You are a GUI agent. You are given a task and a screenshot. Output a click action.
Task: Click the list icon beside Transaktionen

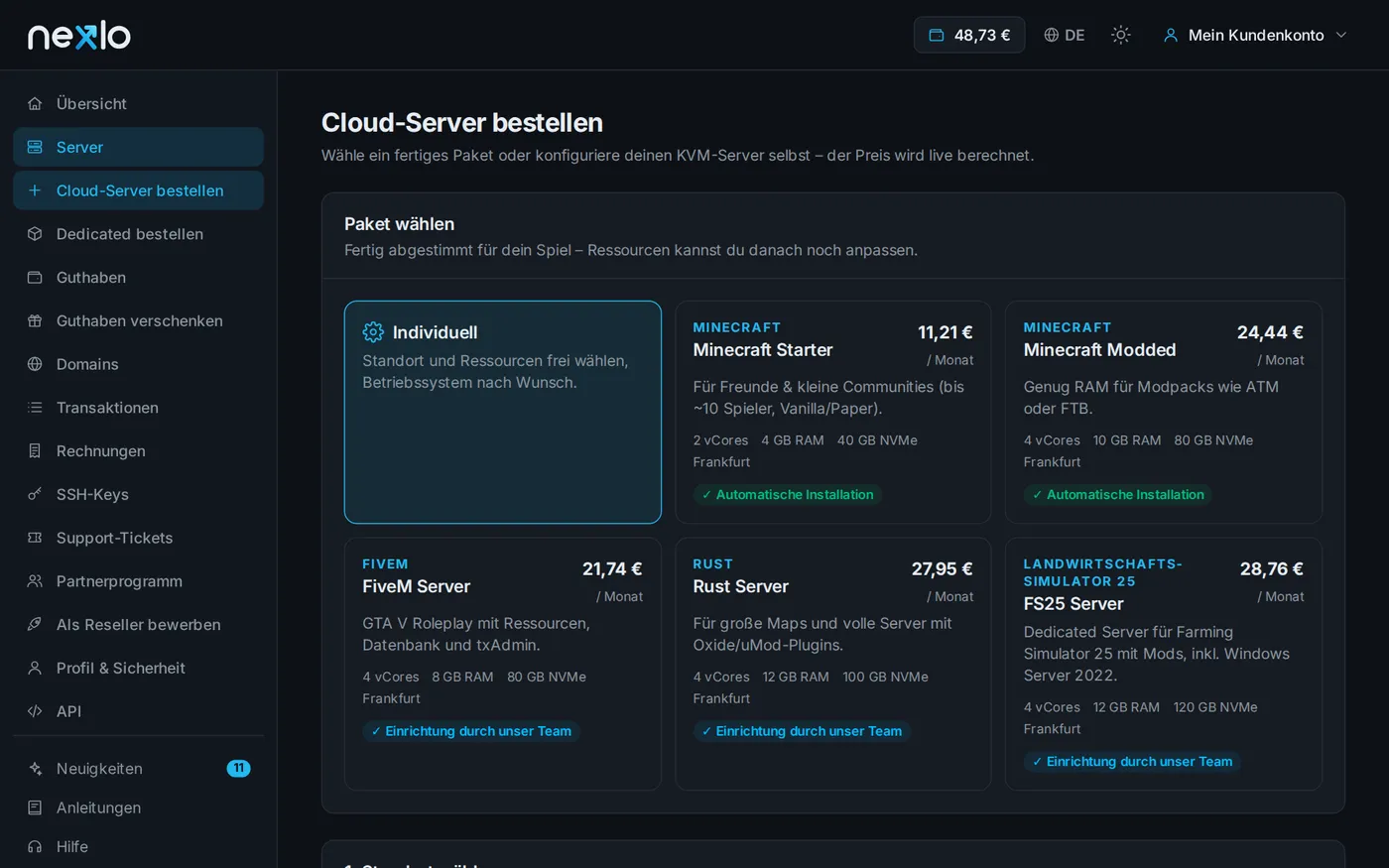pos(35,408)
